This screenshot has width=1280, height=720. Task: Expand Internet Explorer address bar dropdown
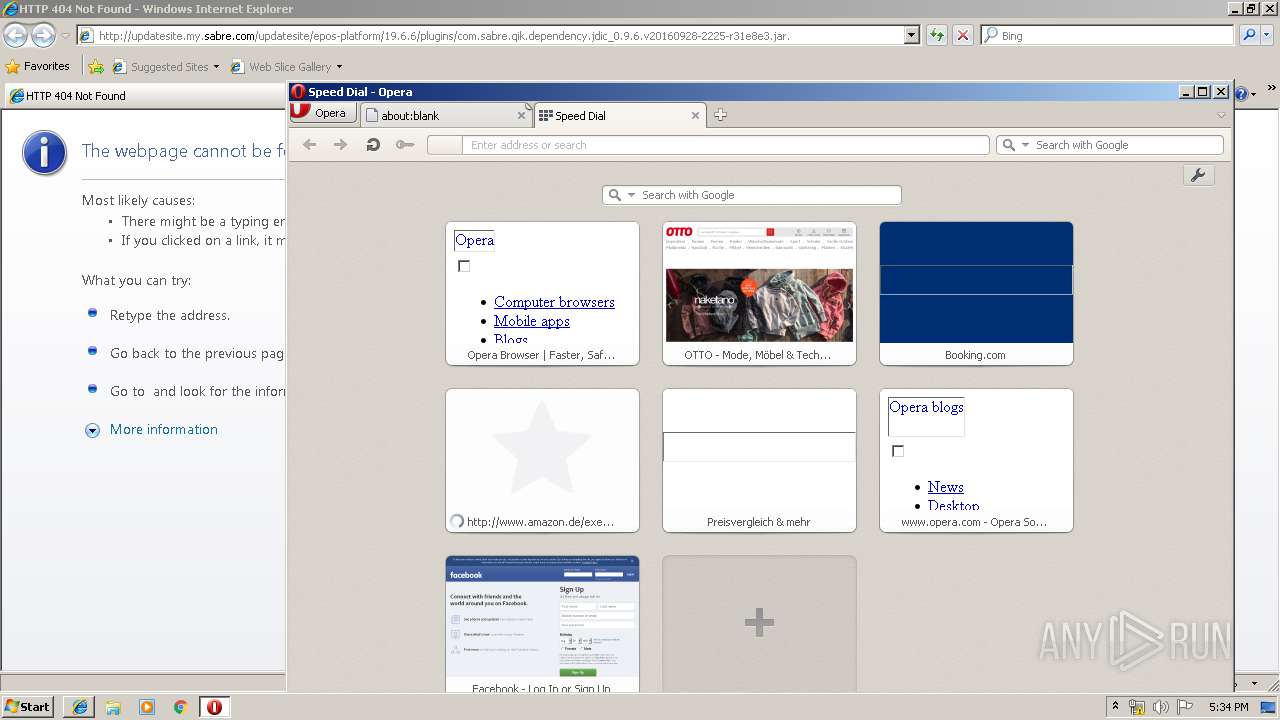tap(911, 35)
